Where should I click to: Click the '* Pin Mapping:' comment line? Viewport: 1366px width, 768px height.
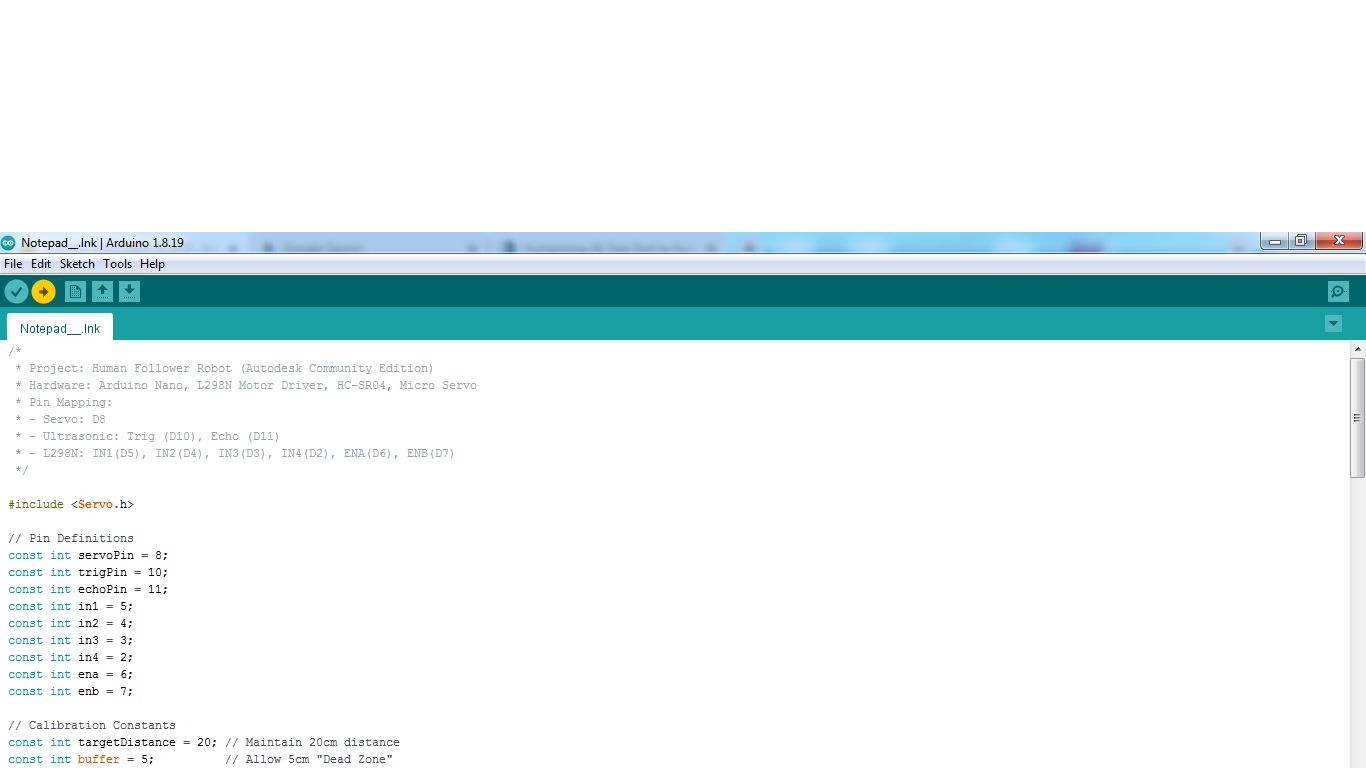pyautogui.click(x=63, y=402)
